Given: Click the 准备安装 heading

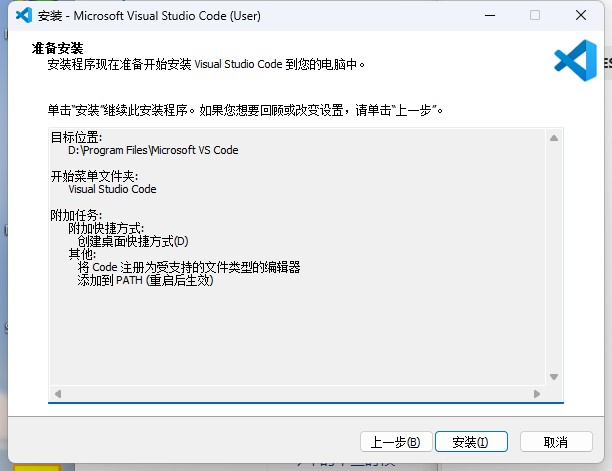Looking at the screenshot, I should pyautogui.click(x=57, y=48).
